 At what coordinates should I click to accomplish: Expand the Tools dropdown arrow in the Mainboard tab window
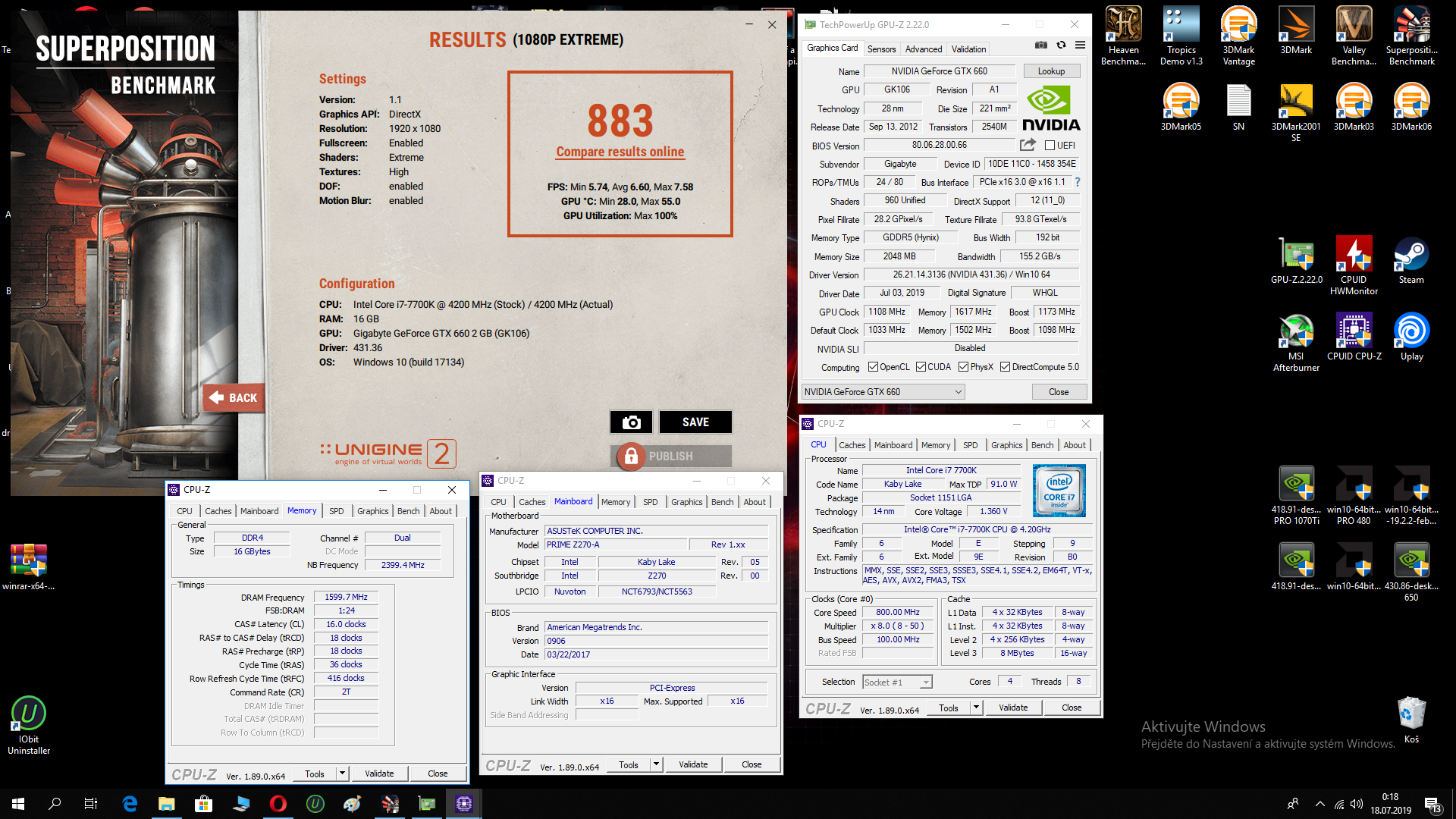coord(656,764)
